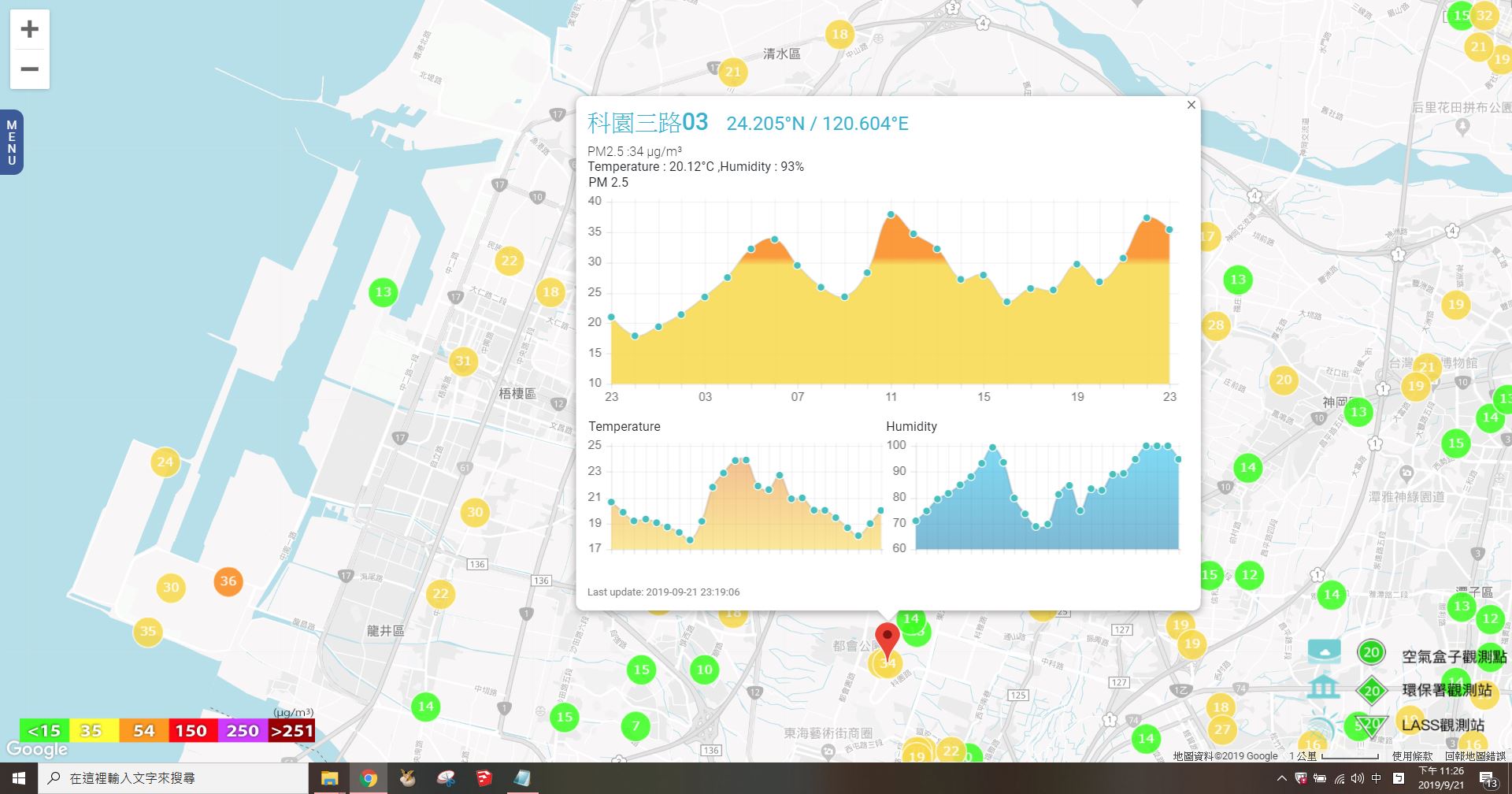Image resolution: width=1512 pixels, height=794 pixels.
Task: Click the red 150 legend swatch
Action: pyautogui.click(x=192, y=731)
